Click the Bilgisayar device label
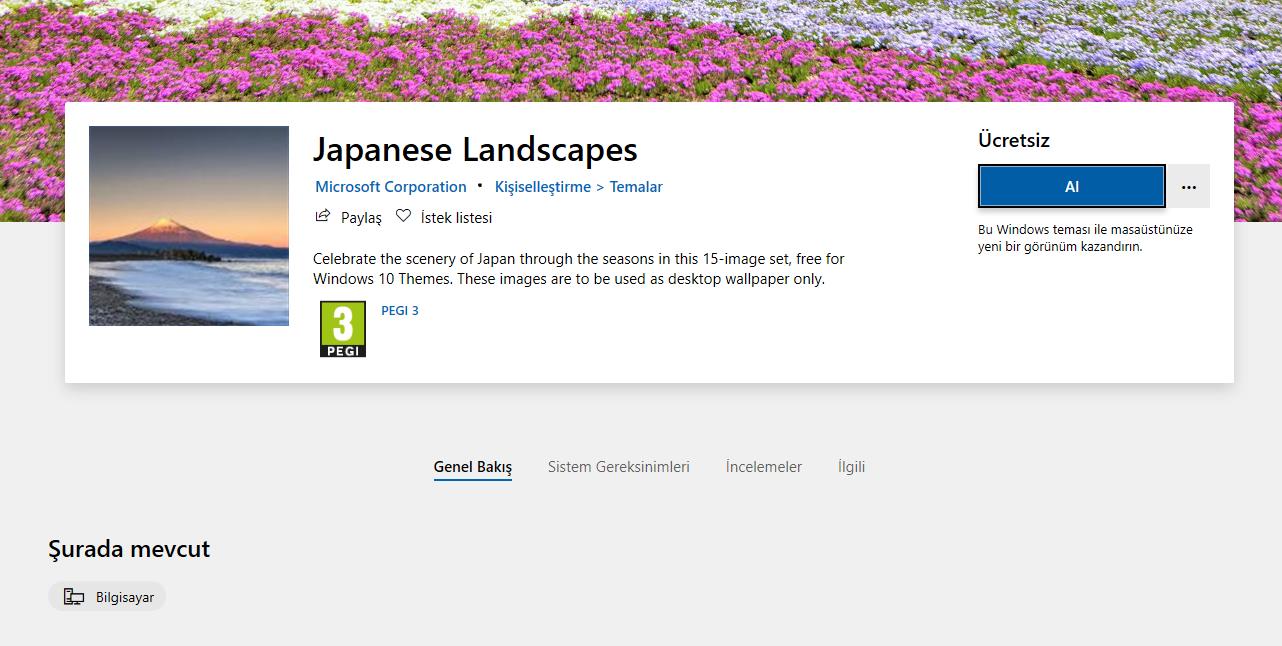The width and height of the screenshot is (1282, 646). point(125,598)
